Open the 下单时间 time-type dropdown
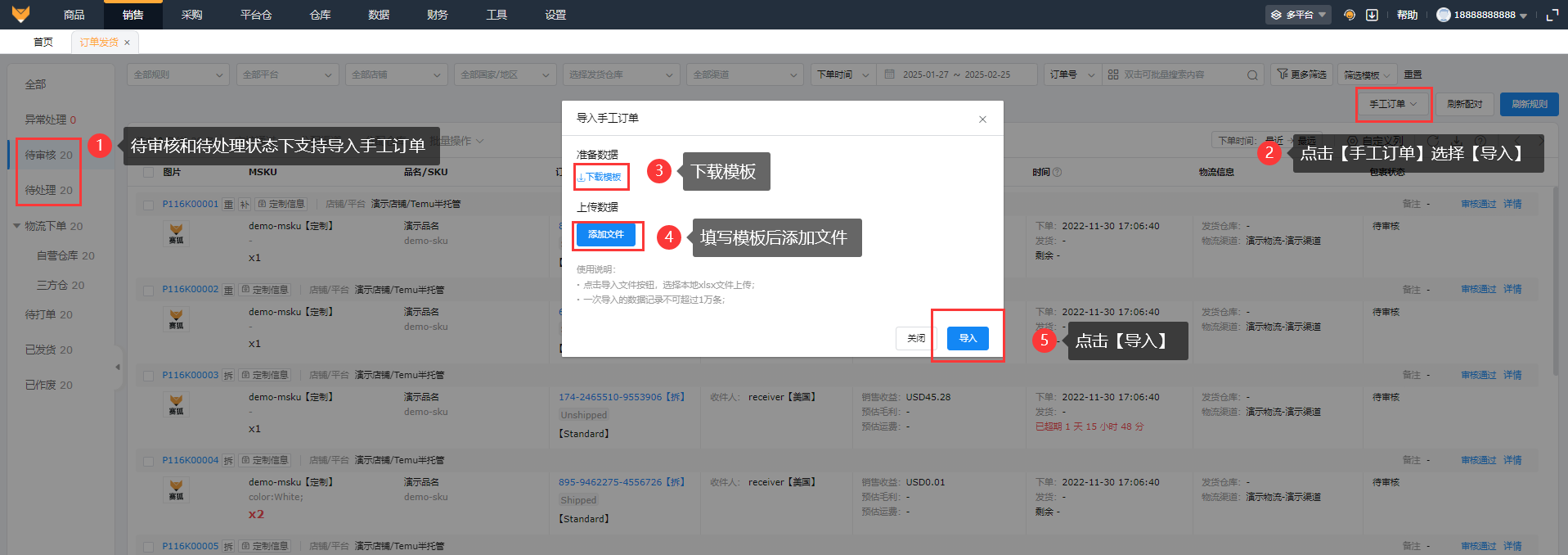1568x555 pixels. 843,74
